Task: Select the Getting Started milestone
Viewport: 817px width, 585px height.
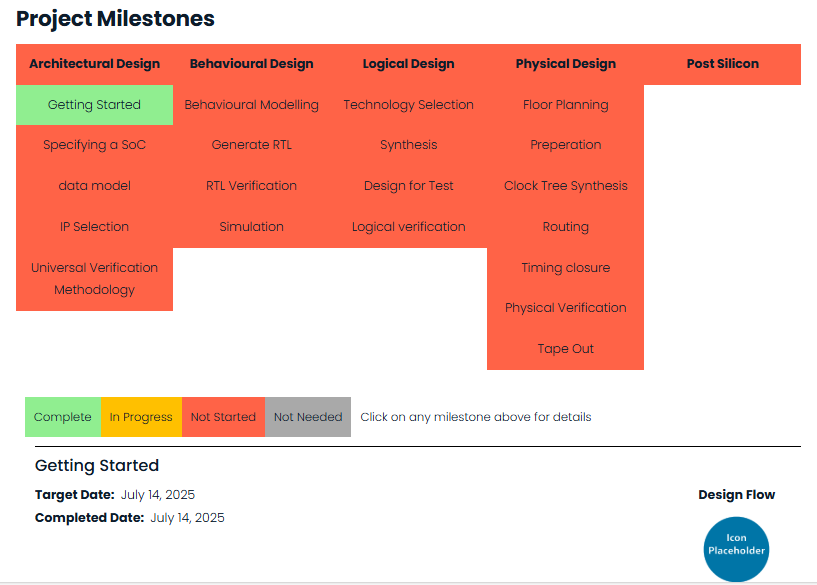Action: click(x=94, y=104)
